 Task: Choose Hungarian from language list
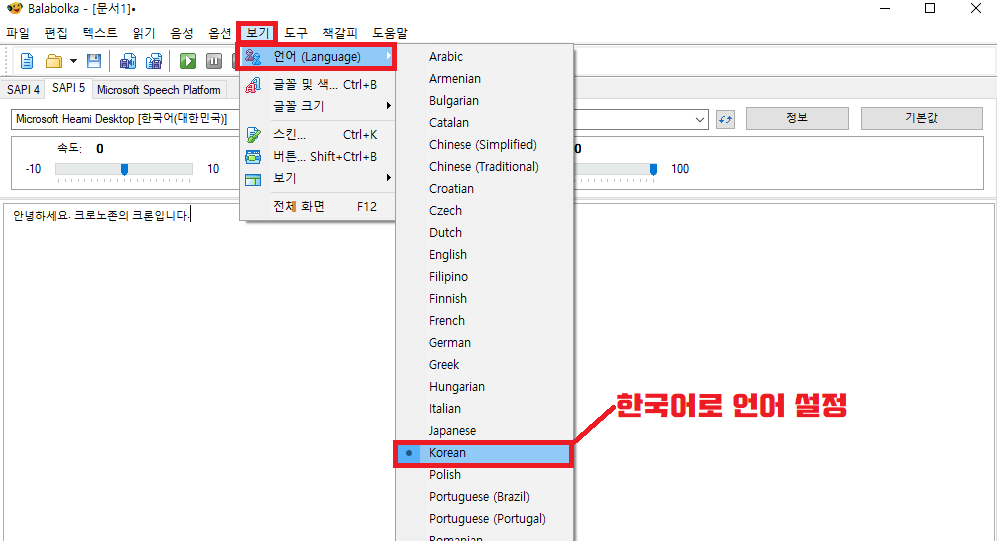(x=483, y=387)
